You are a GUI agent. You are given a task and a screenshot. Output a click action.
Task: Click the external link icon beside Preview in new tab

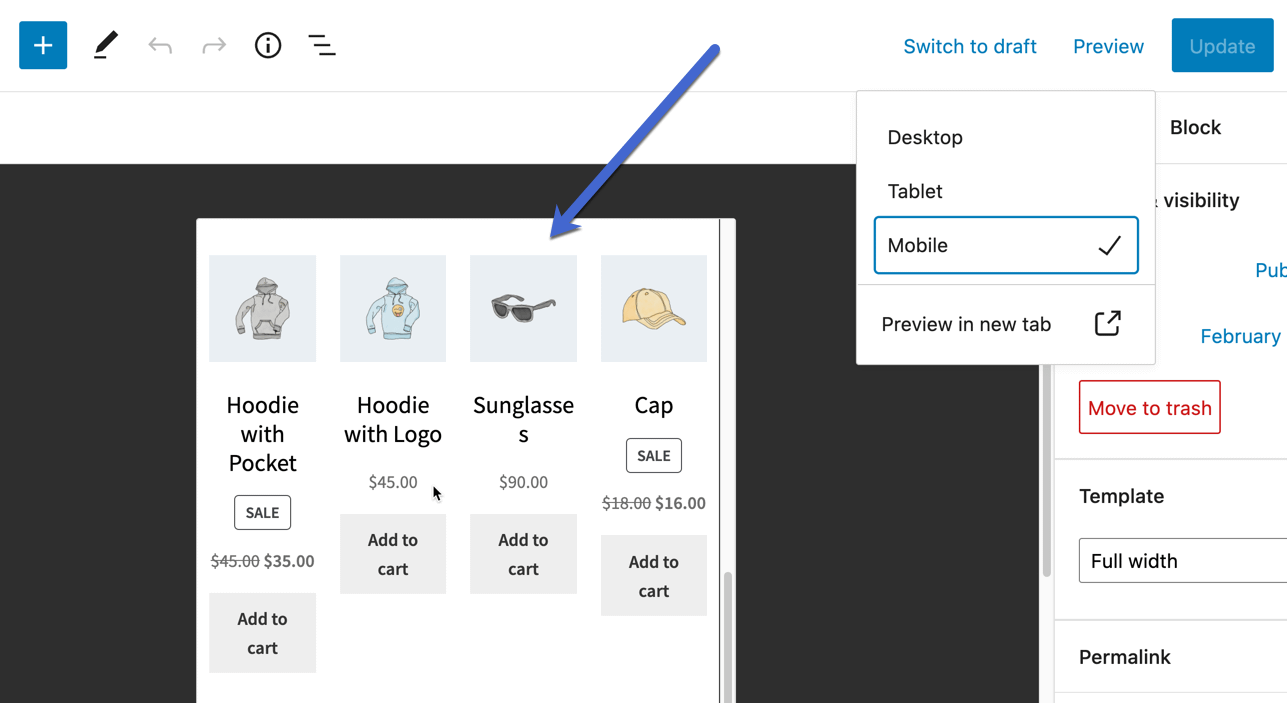tap(1107, 324)
